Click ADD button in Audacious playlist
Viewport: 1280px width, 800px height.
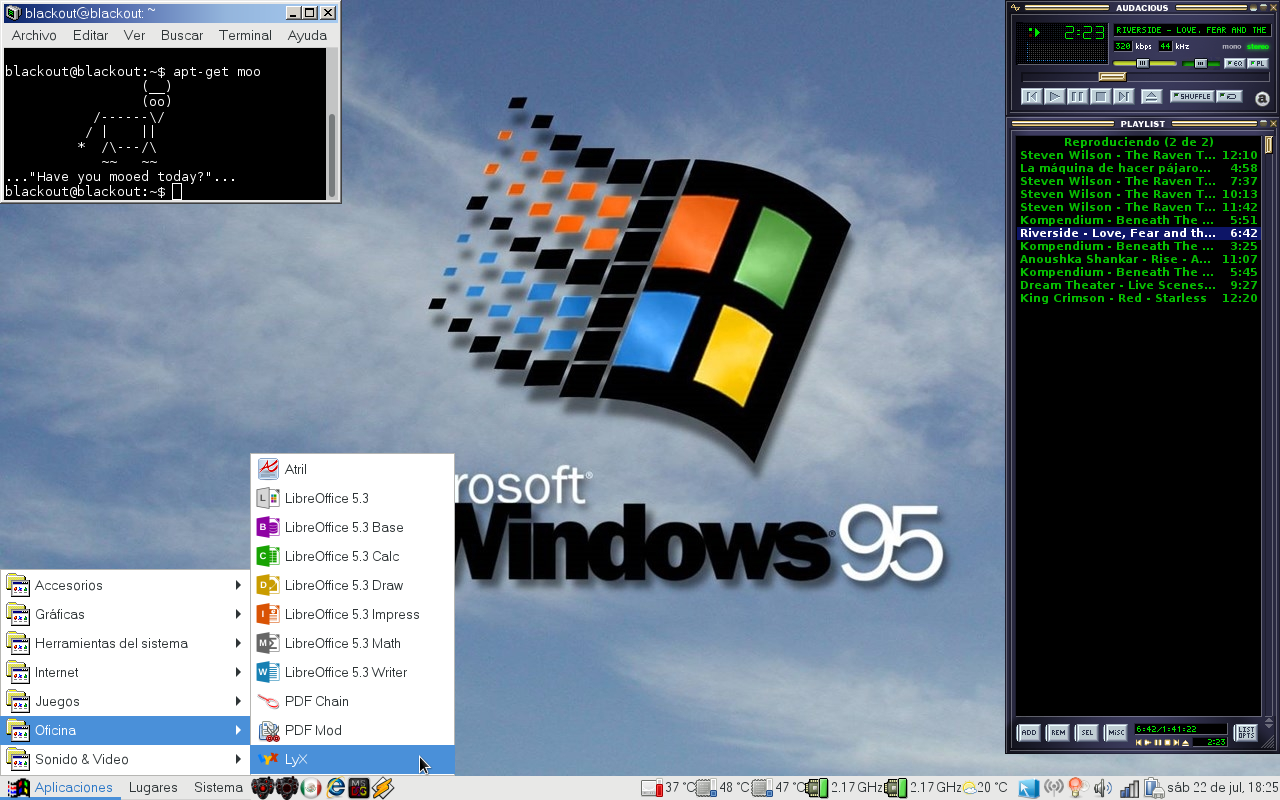point(1029,733)
